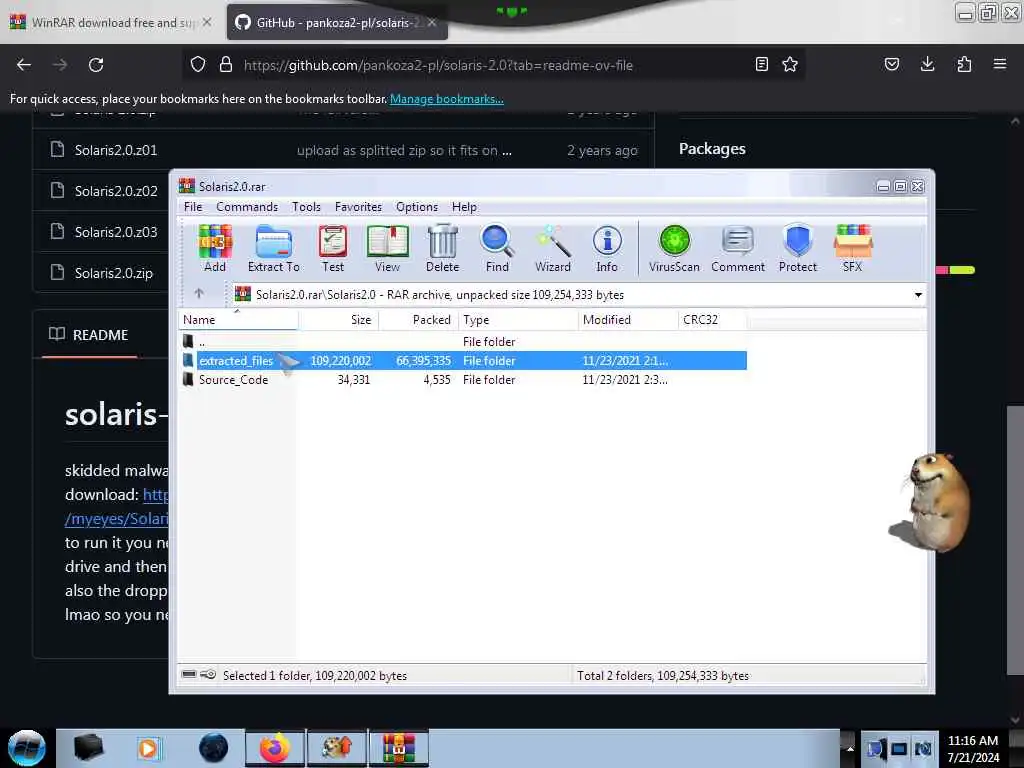Open Solaris2.0.z02 file on GitHub
Viewport: 1024px width, 768px height.
click(x=116, y=191)
